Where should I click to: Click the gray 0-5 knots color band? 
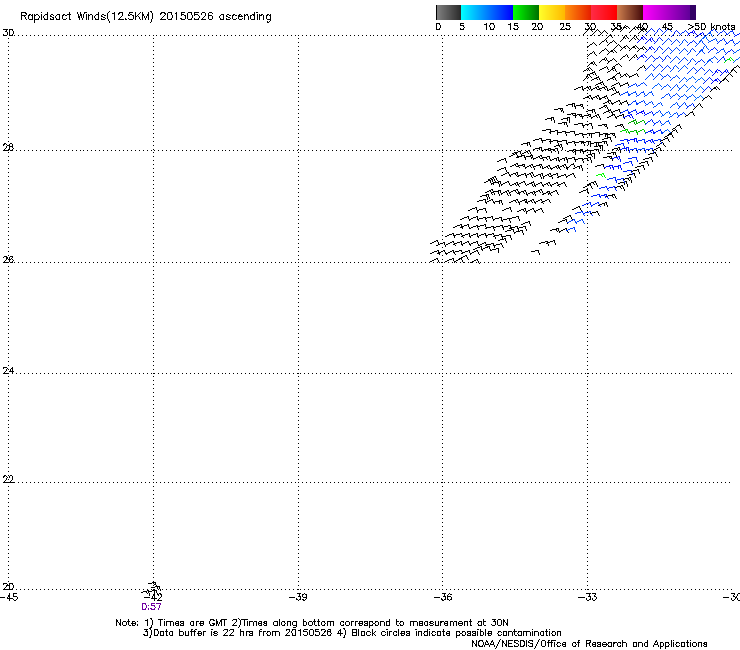[x=448, y=12]
